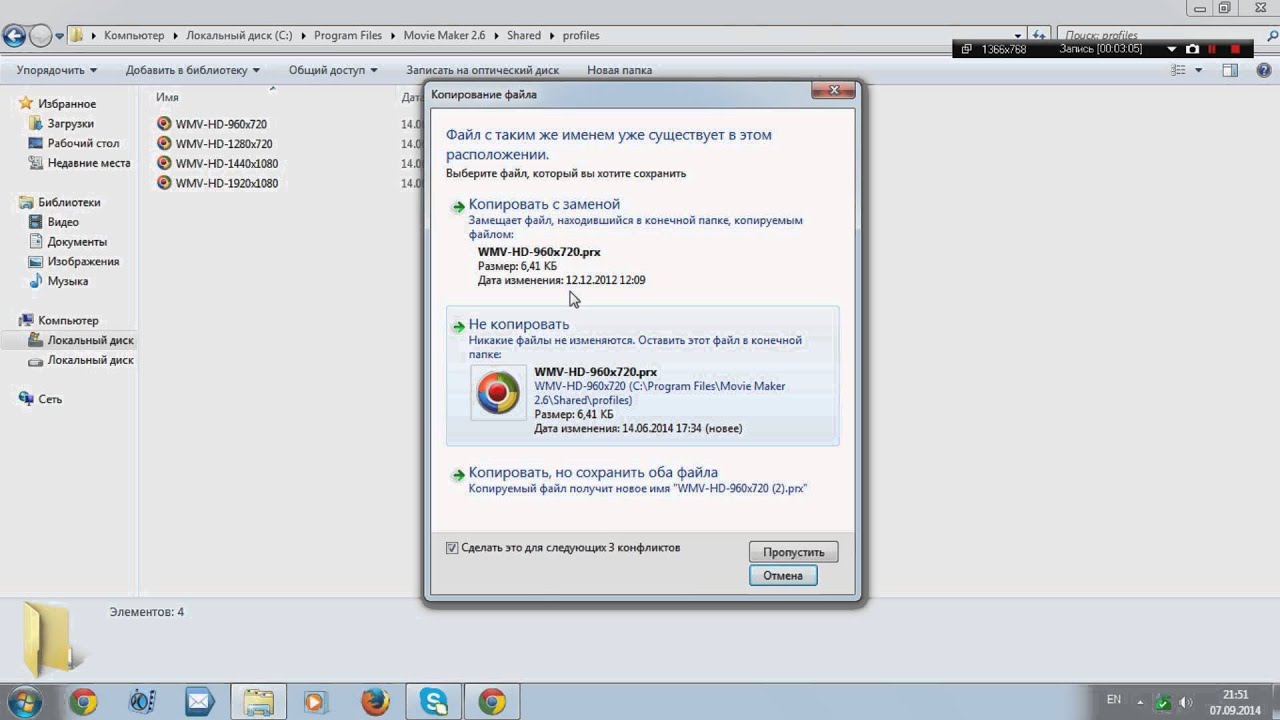Click Новая папка in toolbar
Viewport: 1280px width, 720px height.
pyautogui.click(x=619, y=70)
